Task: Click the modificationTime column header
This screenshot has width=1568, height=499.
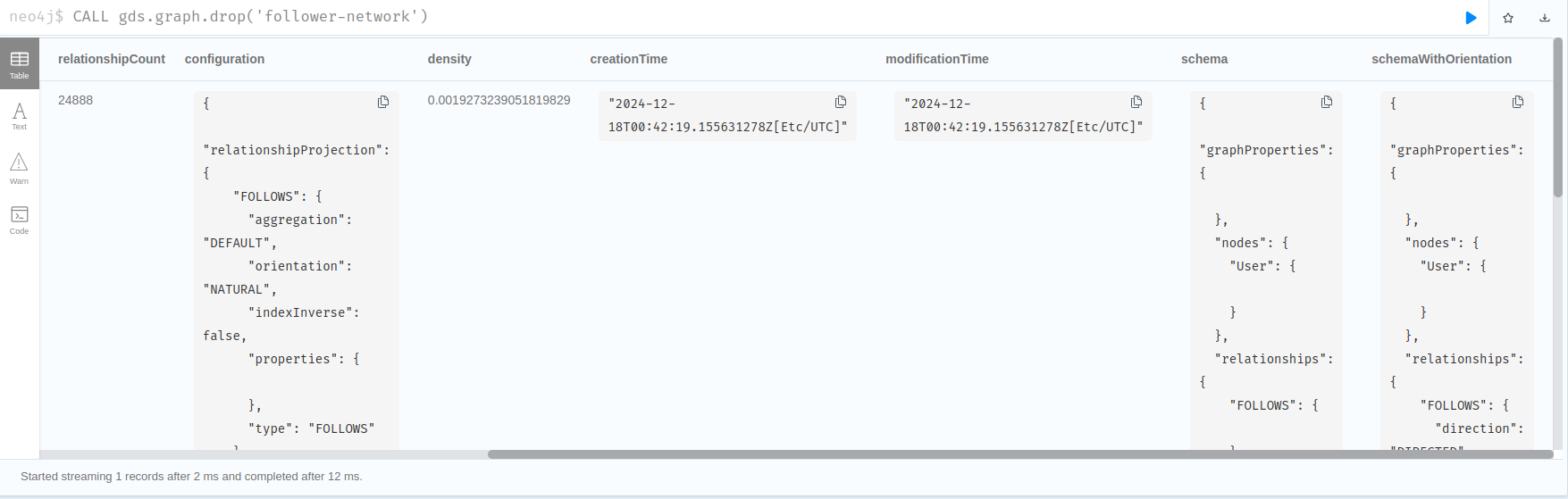Action: pos(937,59)
